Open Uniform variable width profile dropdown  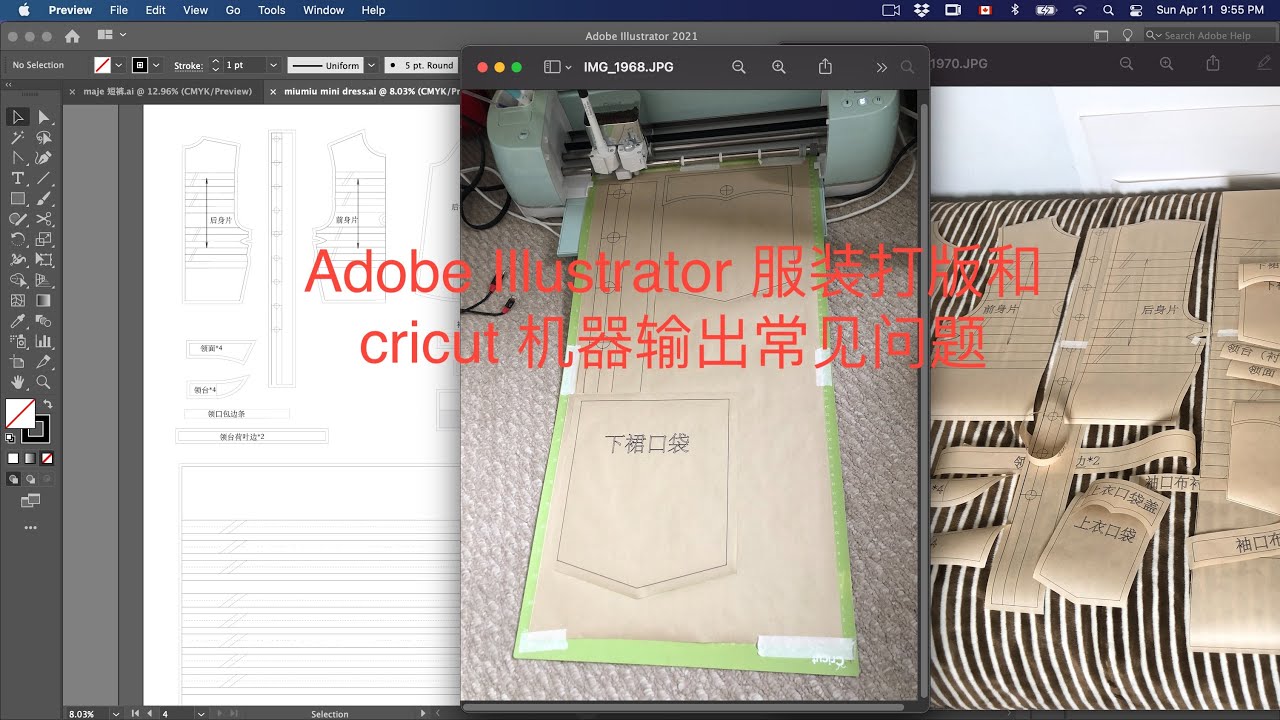click(x=371, y=65)
